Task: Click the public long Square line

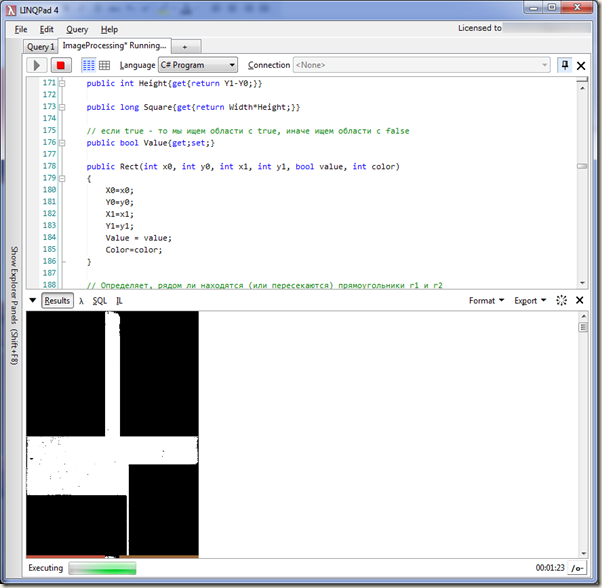Action: [193, 107]
